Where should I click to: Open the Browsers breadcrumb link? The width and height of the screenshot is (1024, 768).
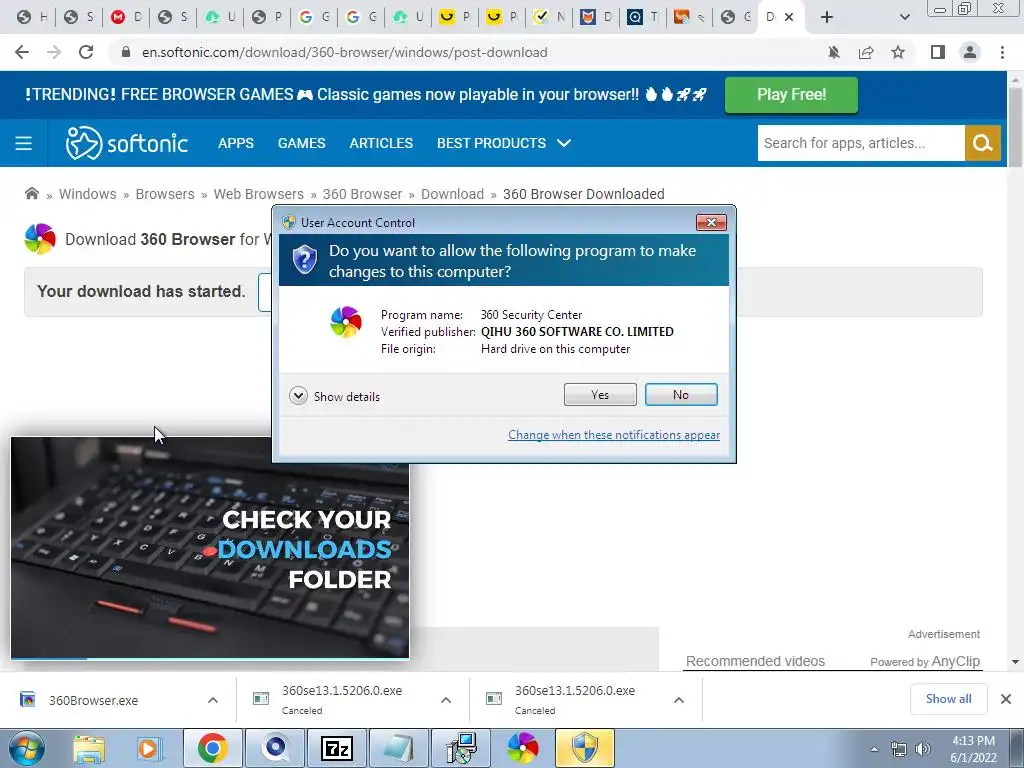coord(165,194)
